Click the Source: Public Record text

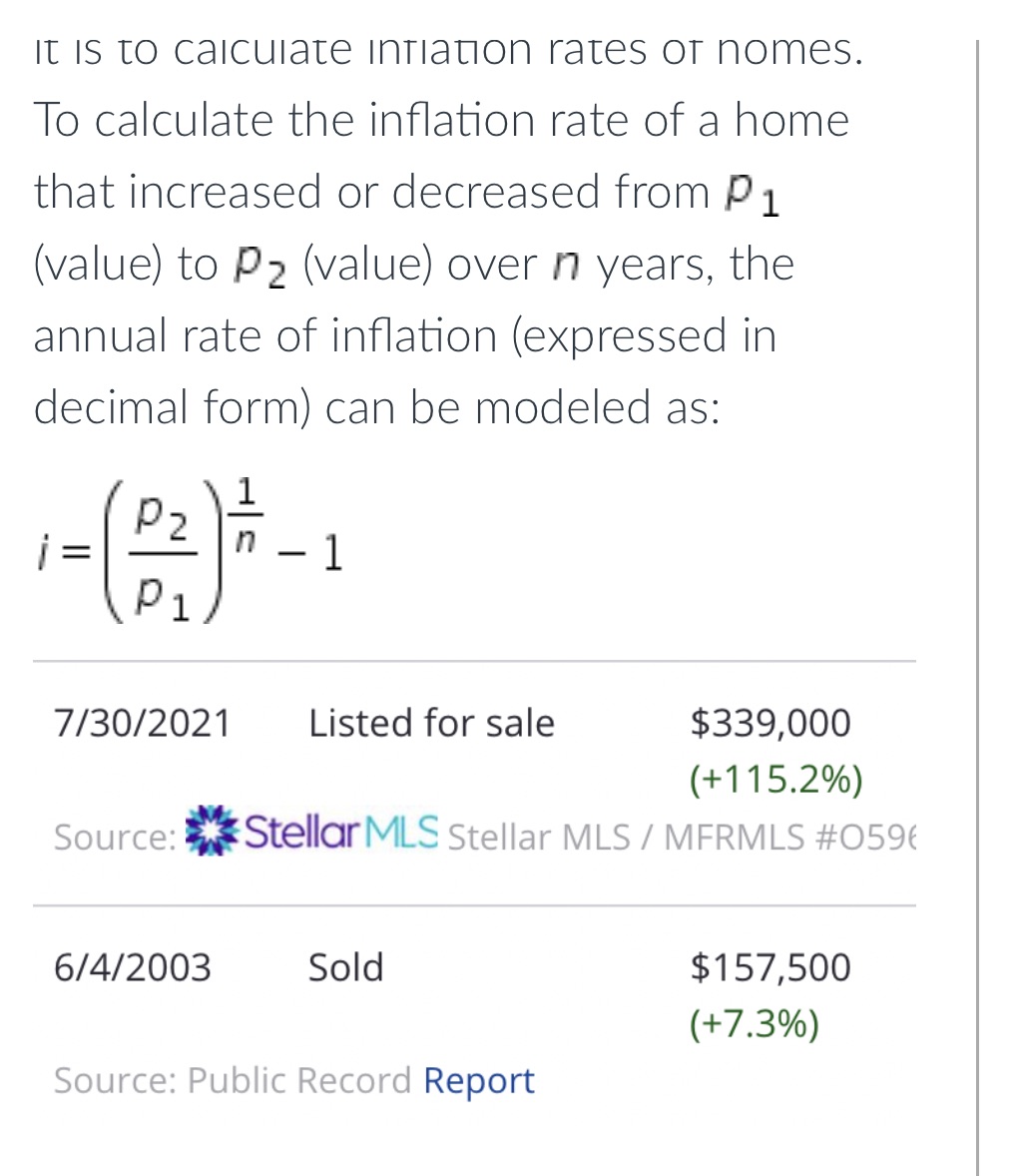click(x=233, y=1081)
